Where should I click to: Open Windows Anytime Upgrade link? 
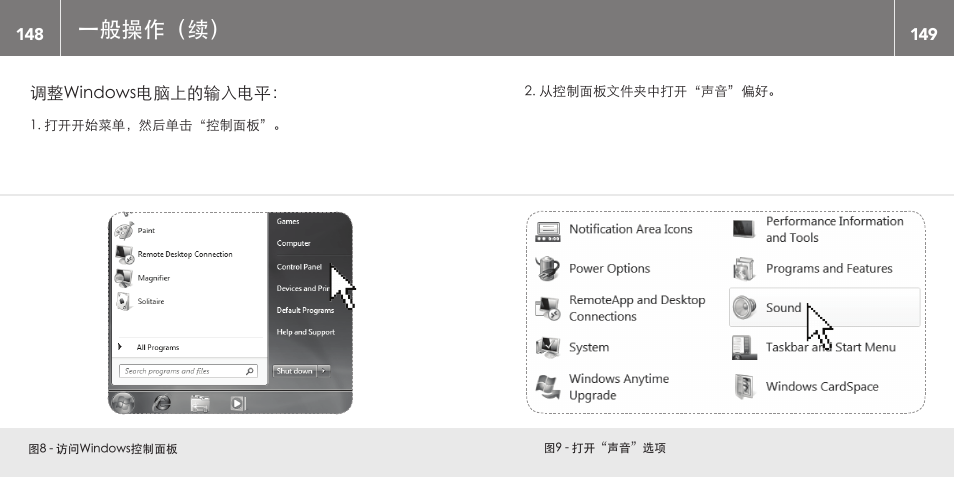[x=619, y=387]
